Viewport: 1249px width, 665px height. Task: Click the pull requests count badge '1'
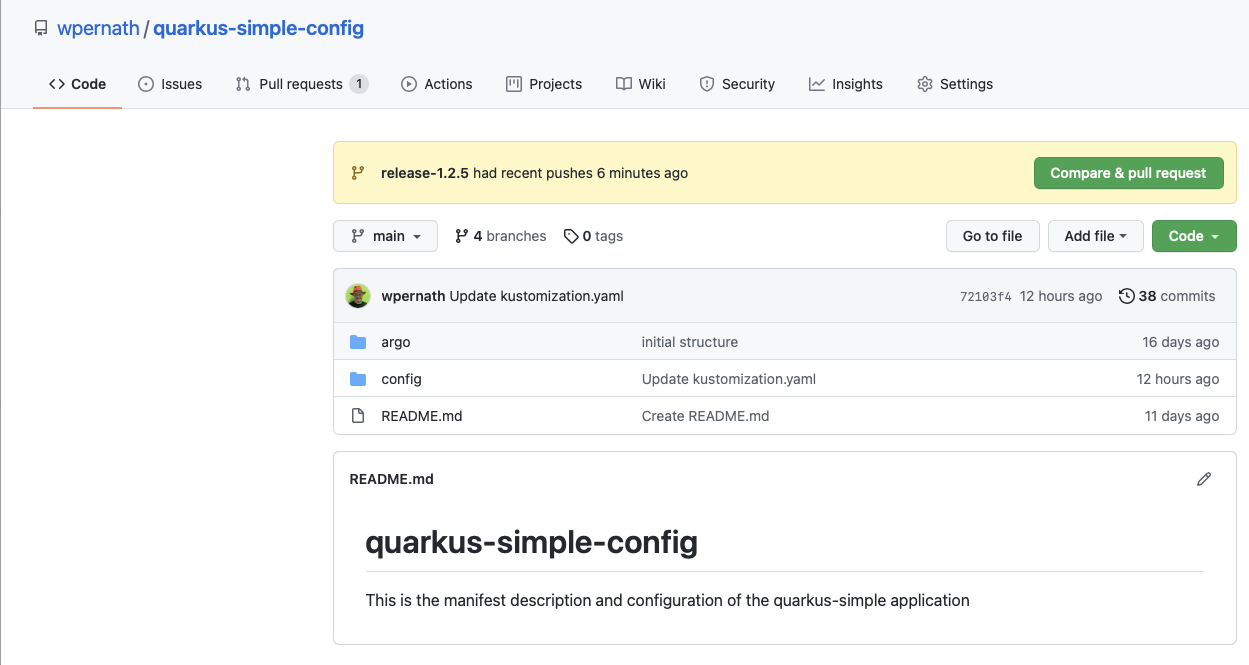[x=358, y=84]
